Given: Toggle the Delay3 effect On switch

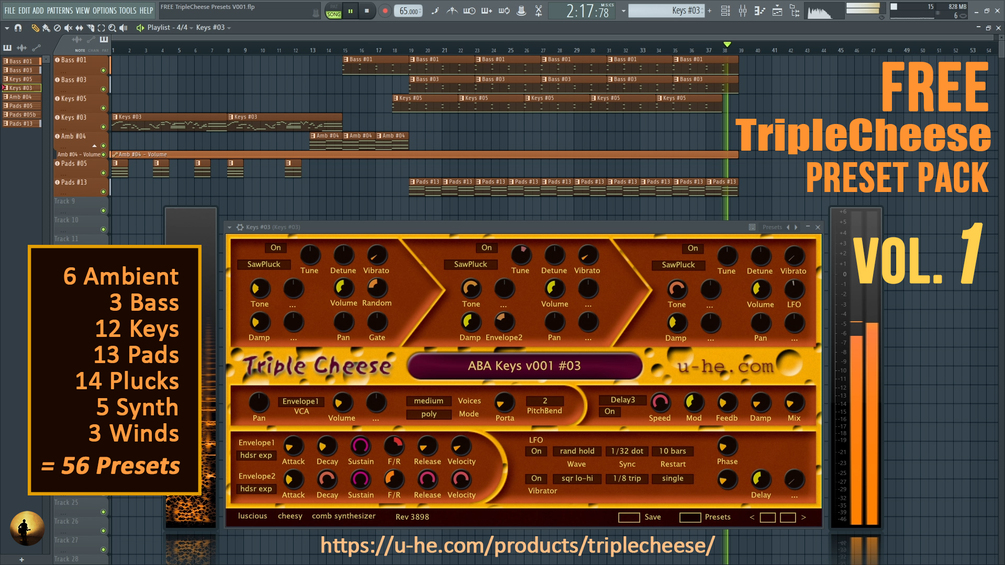Looking at the screenshot, I should click(x=610, y=412).
